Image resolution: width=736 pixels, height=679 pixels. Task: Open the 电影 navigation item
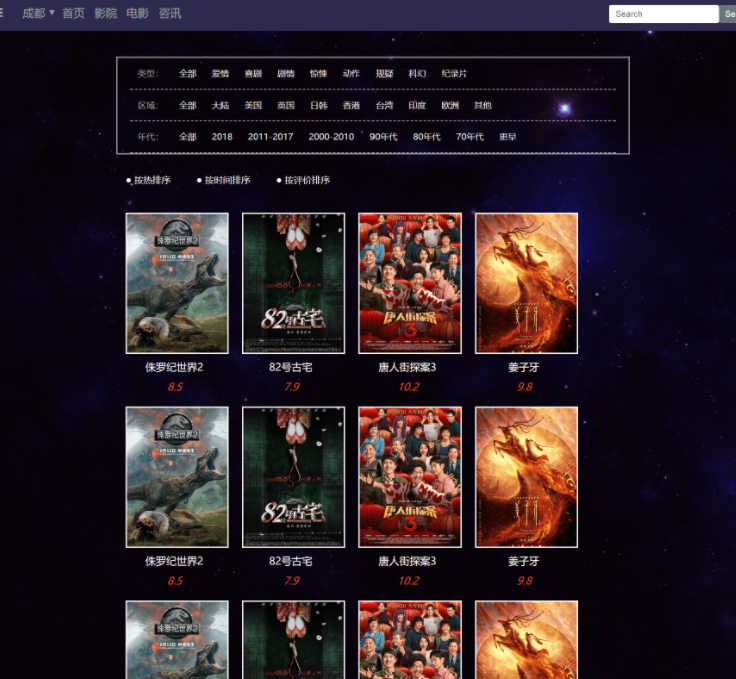coord(138,13)
